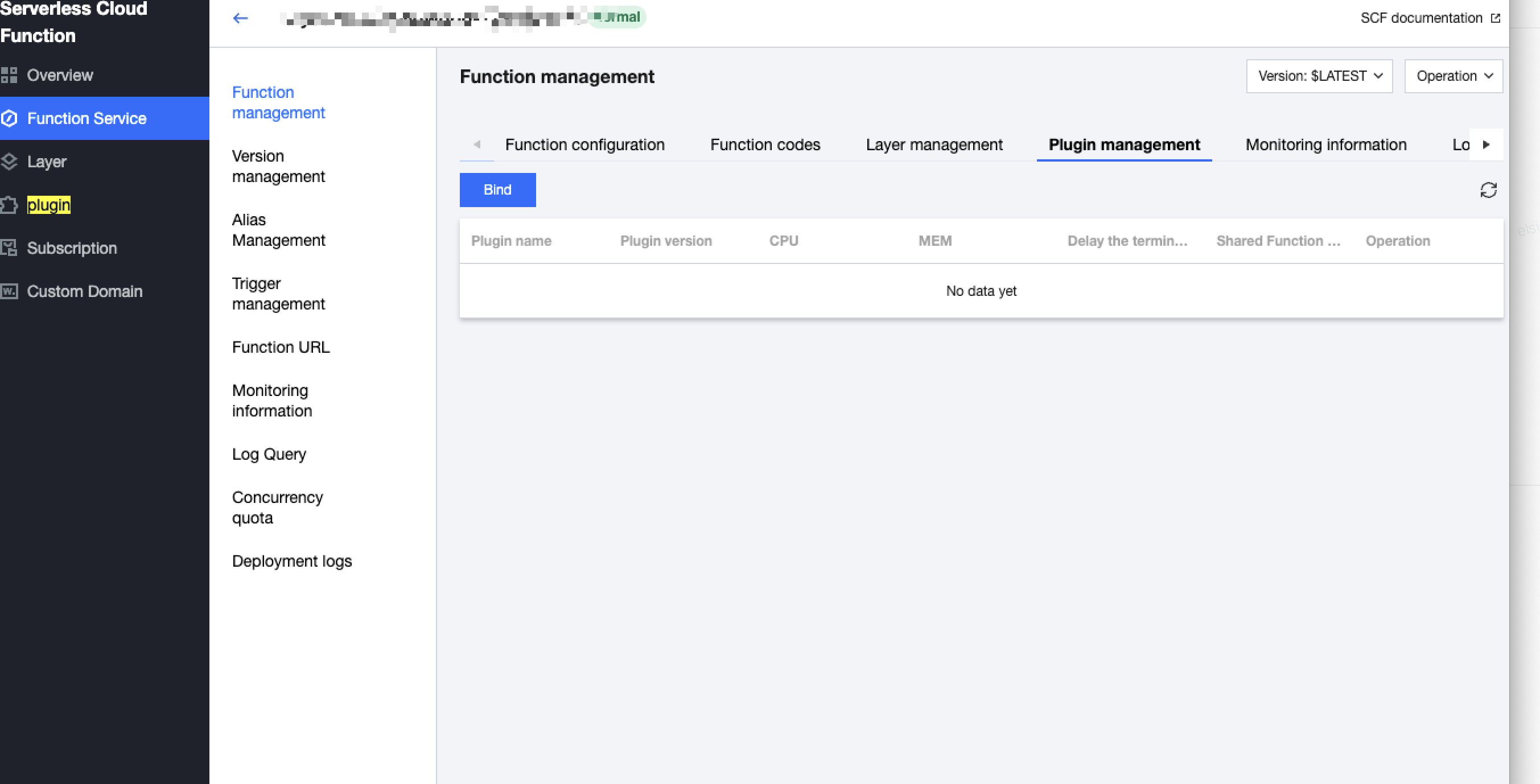Click the Function Service icon

pos(9,118)
